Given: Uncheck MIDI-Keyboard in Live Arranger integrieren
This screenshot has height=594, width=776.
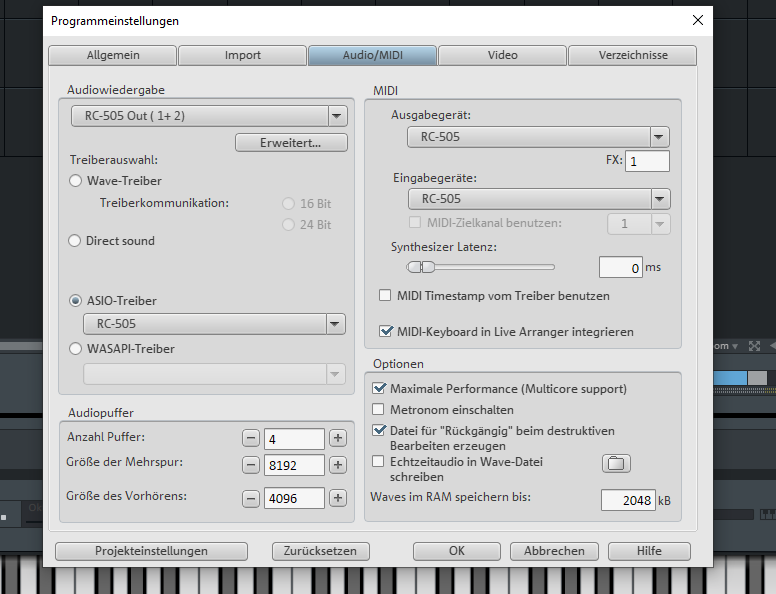Looking at the screenshot, I should 386,331.
